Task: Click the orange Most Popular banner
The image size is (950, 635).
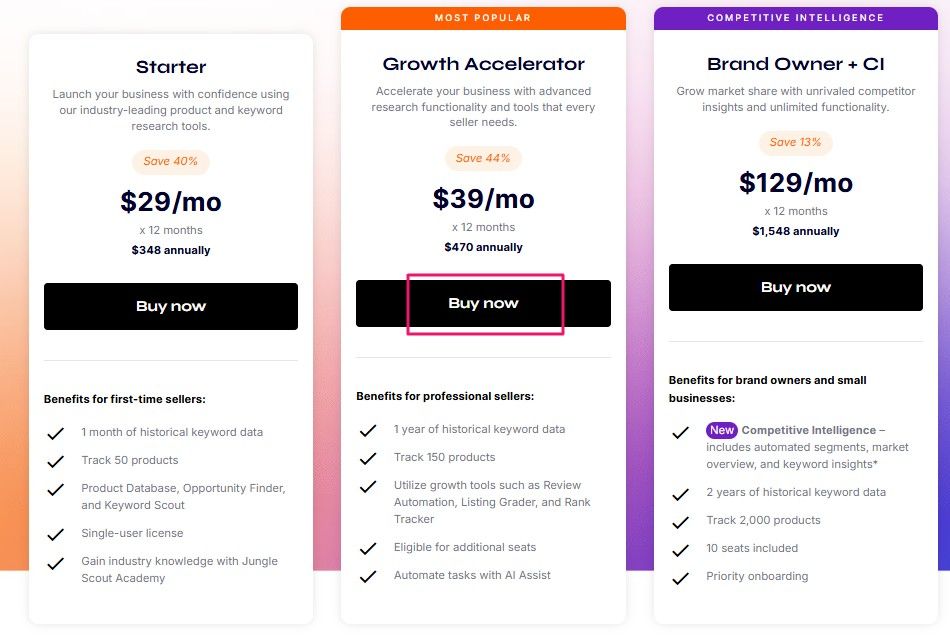Action: click(483, 18)
